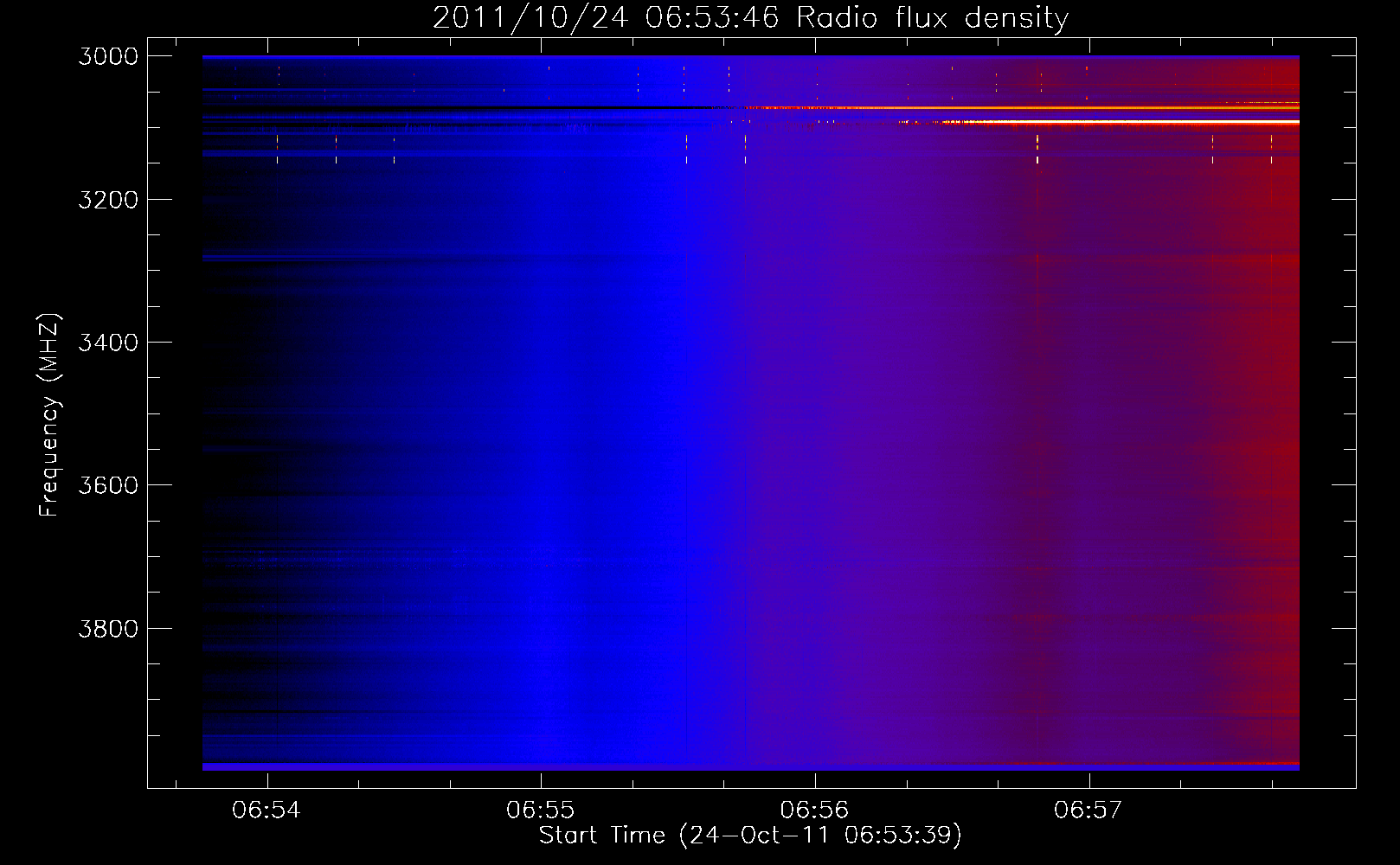Click the 06:54 time tick label

pos(267,811)
